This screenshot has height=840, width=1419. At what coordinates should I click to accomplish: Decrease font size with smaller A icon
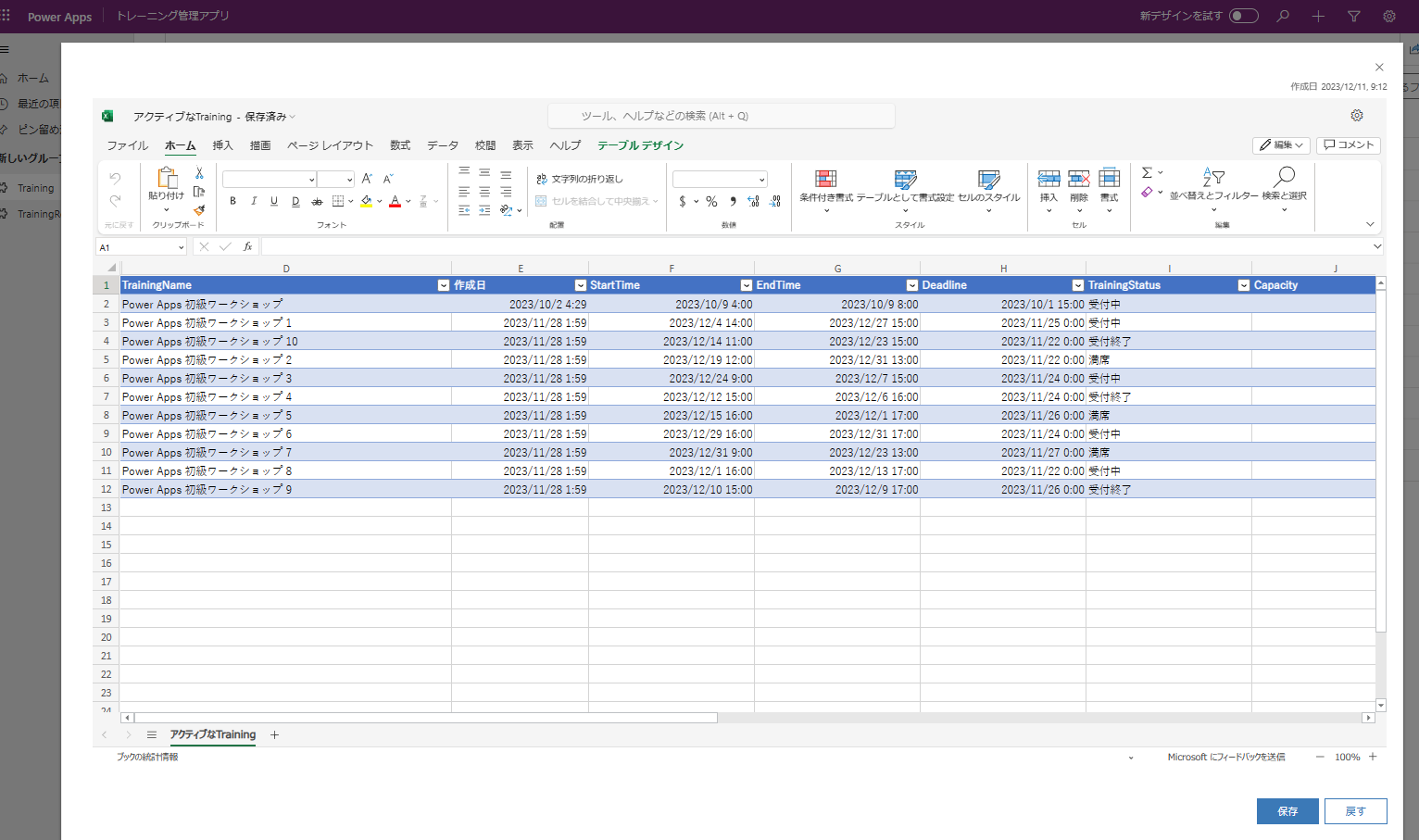388,179
